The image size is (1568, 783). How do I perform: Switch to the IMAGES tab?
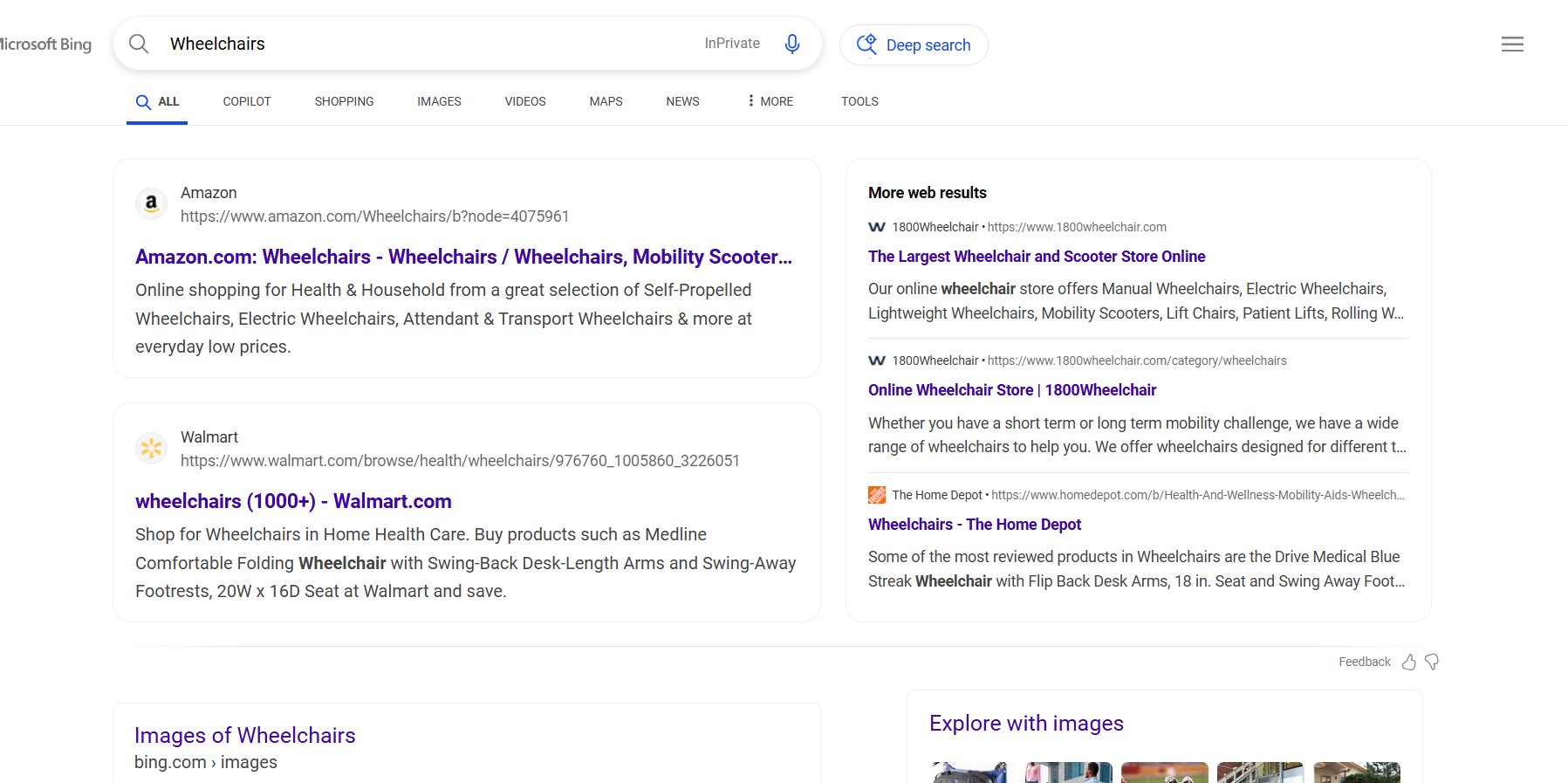point(439,101)
